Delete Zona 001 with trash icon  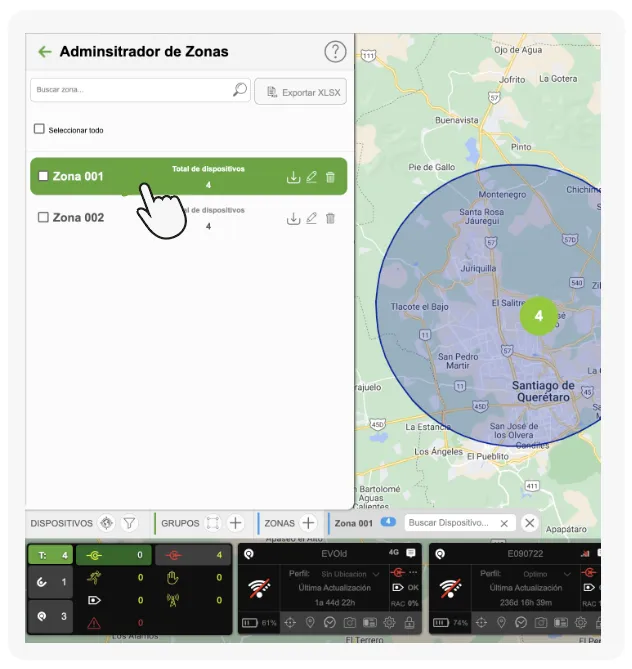(x=330, y=177)
